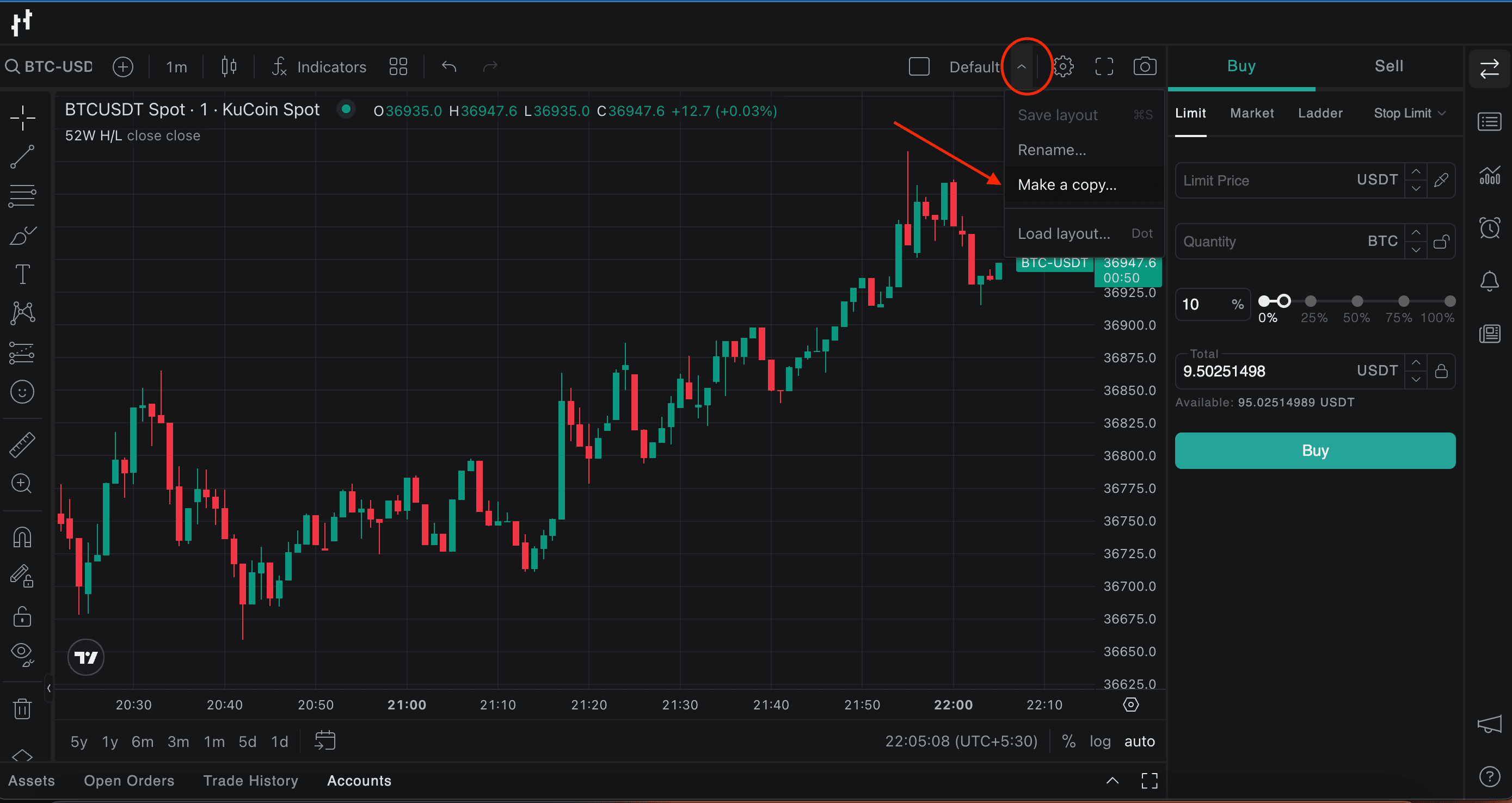This screenshot has width=1512, height=803.
Task: Select the Market order type
Action: (1252, 113)
